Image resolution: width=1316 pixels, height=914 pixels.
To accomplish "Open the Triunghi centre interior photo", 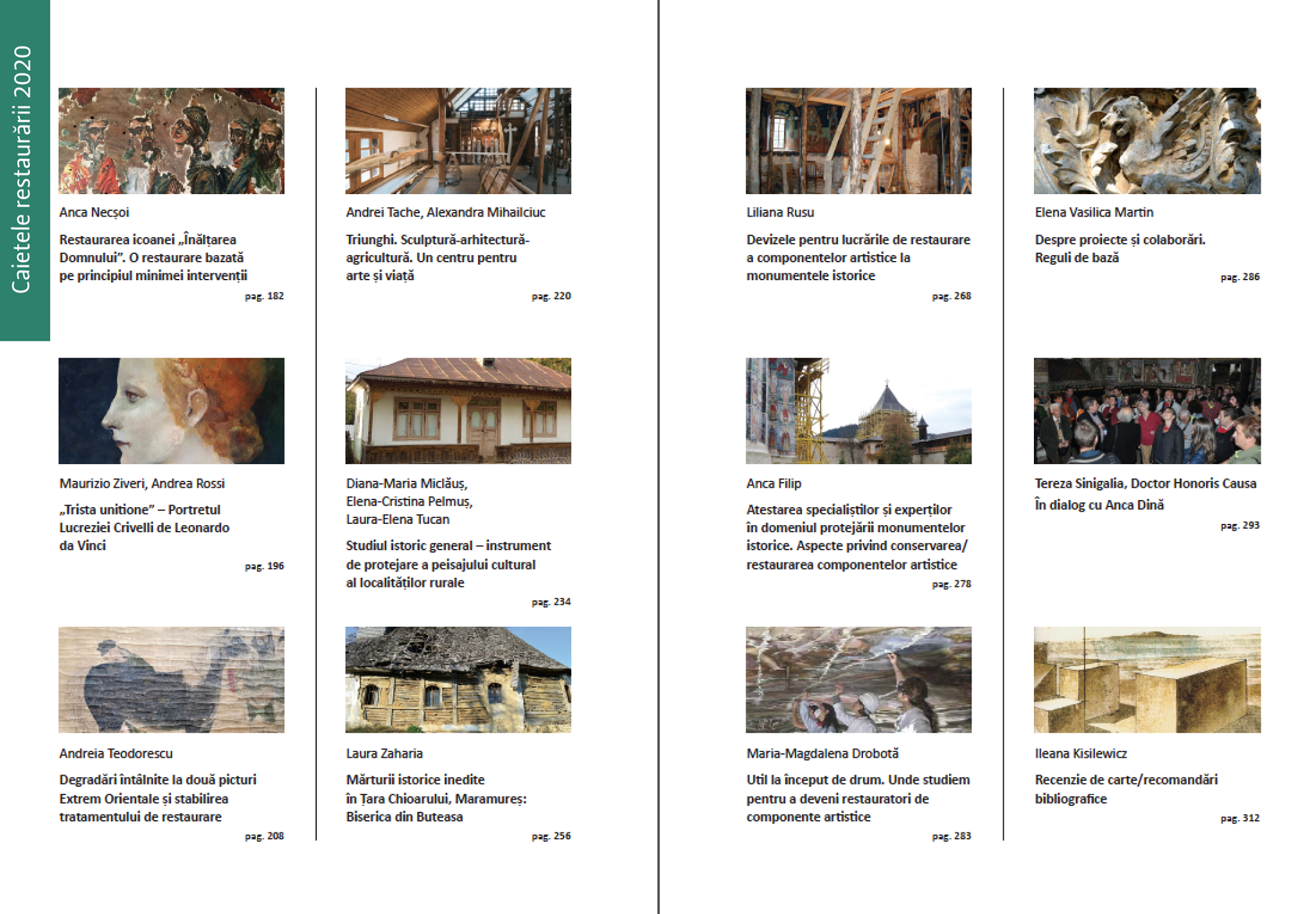I will click(458, 141).
